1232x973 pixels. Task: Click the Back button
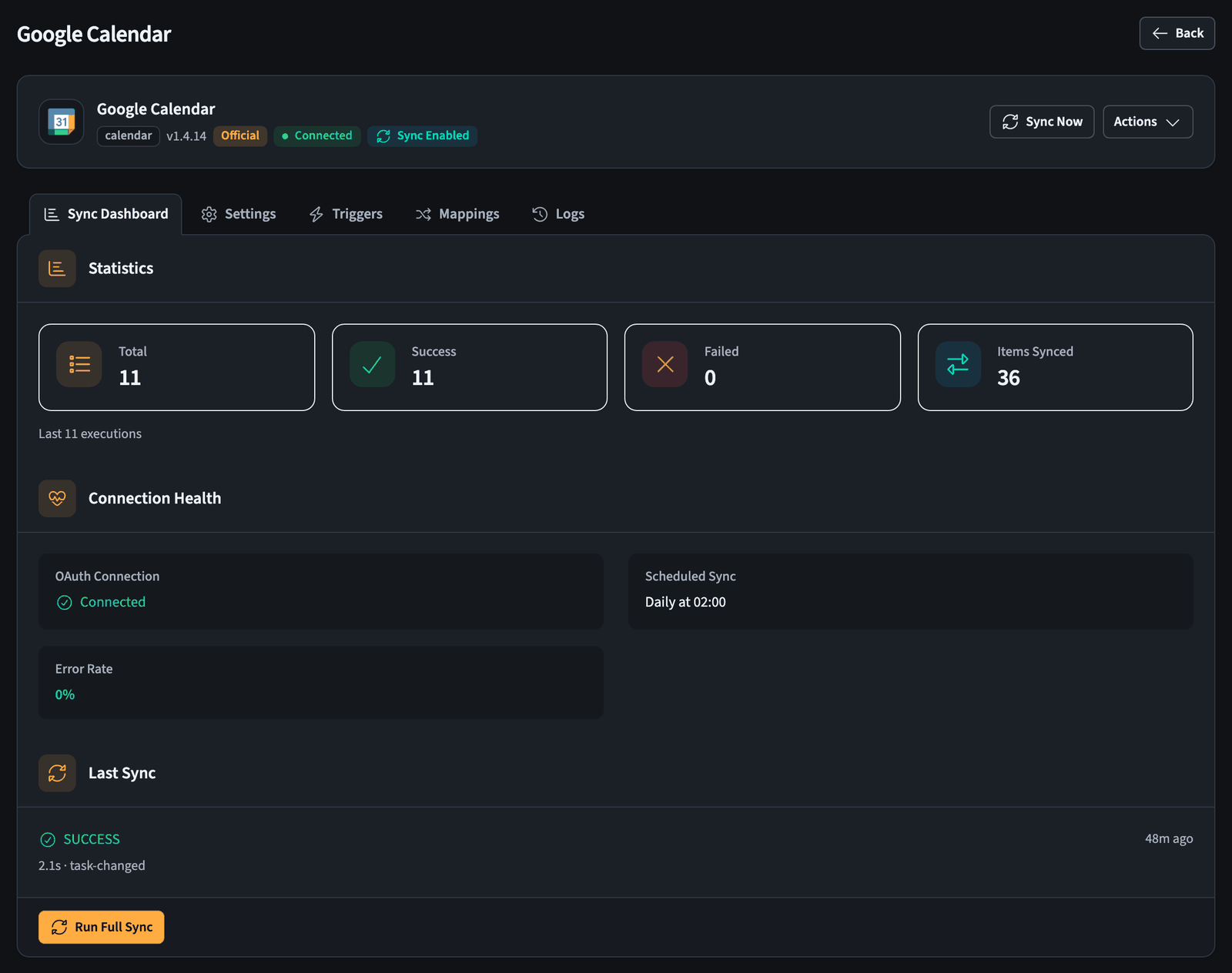click(x=1177, y=33)
